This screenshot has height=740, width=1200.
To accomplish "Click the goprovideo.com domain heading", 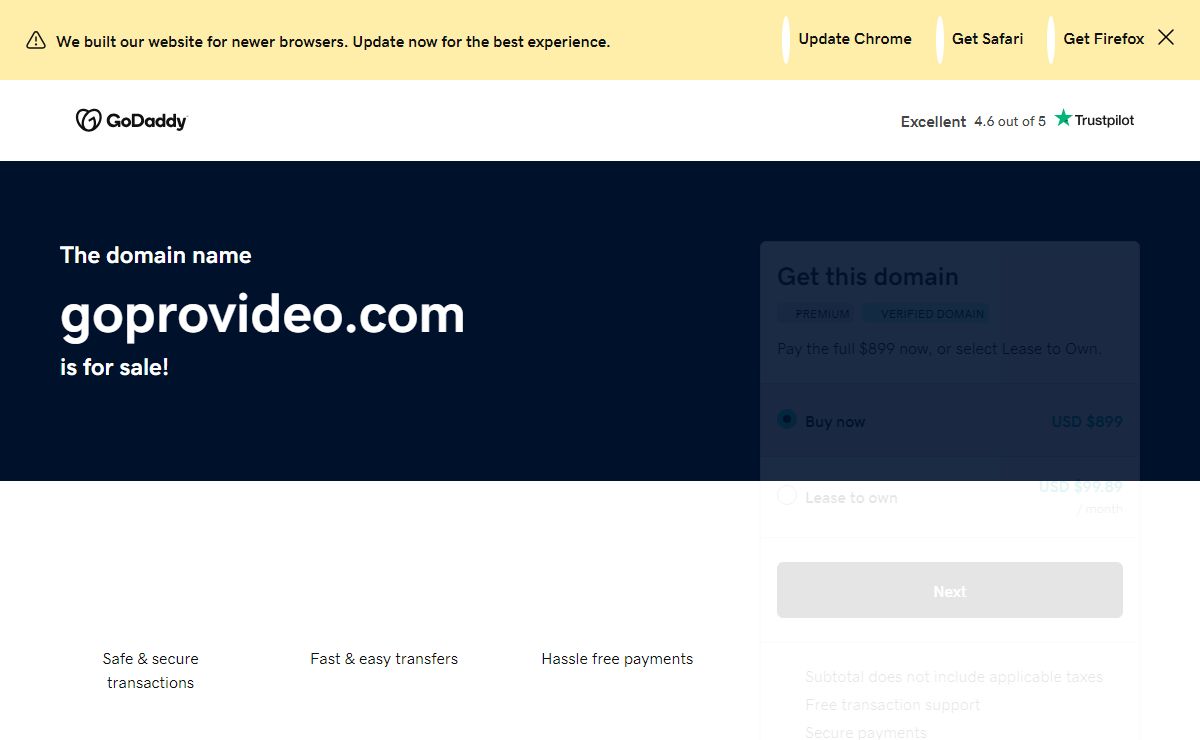I will (x=262, y=314).
